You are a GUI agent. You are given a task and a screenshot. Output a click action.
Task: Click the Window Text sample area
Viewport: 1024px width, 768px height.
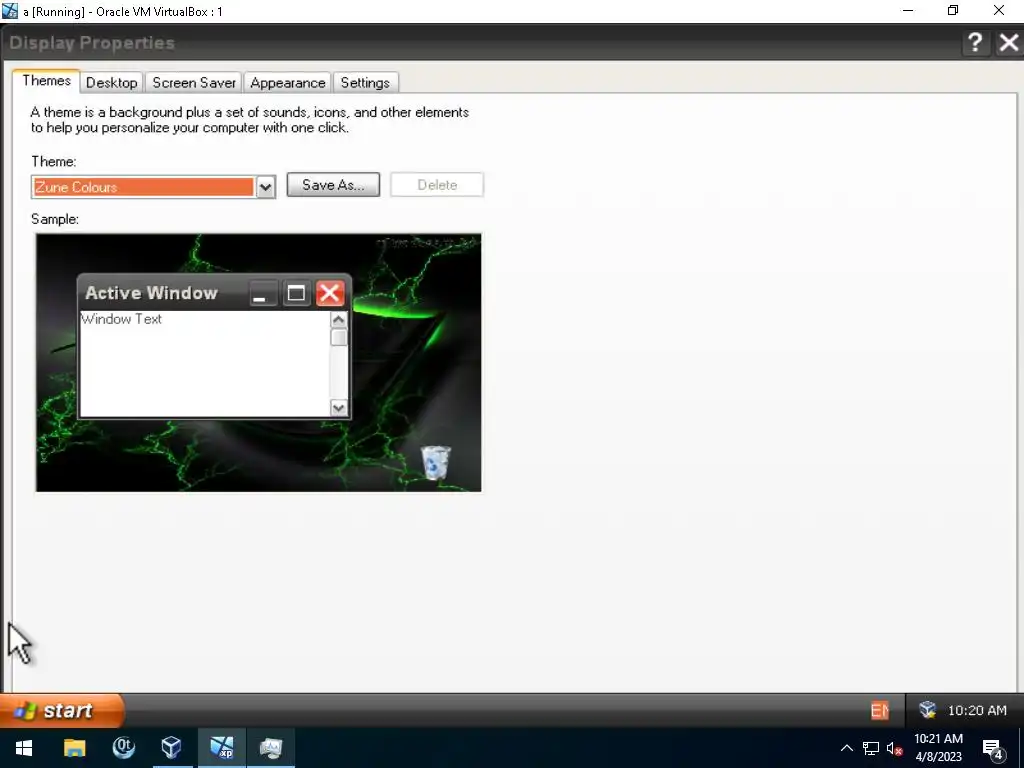(x=204, y=364)
